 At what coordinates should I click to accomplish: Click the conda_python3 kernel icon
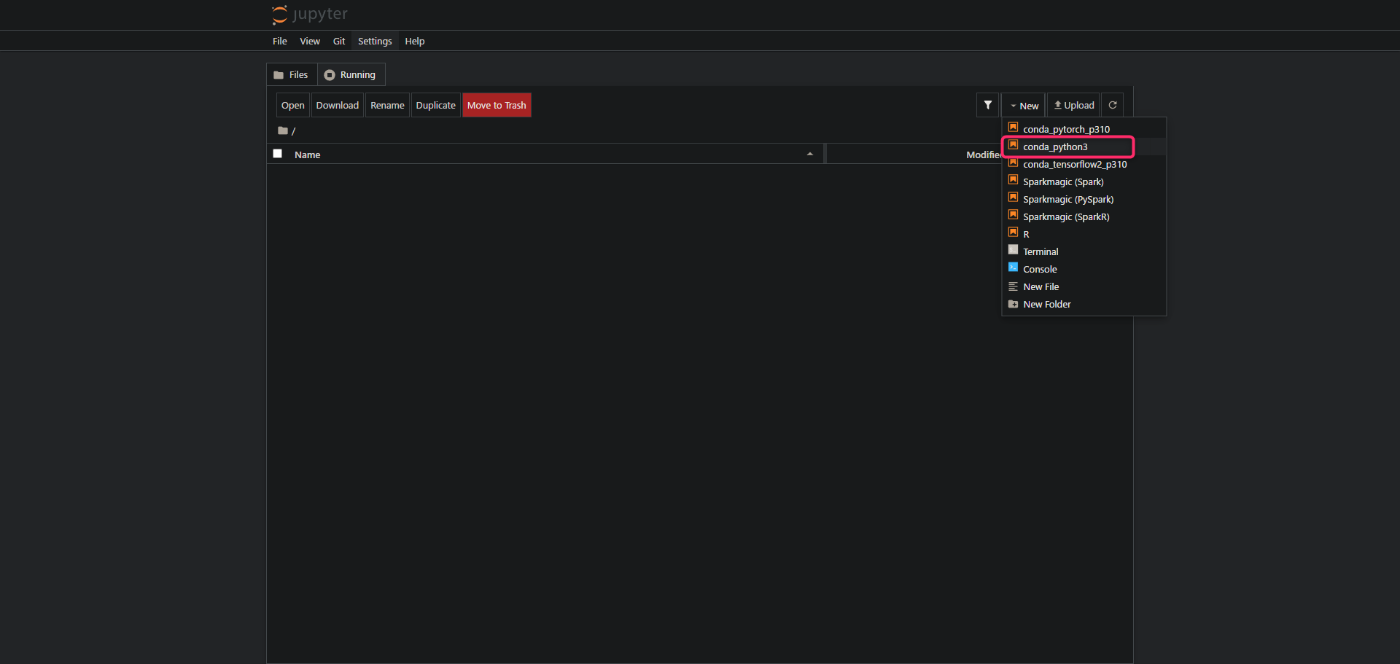point(1013,146)
